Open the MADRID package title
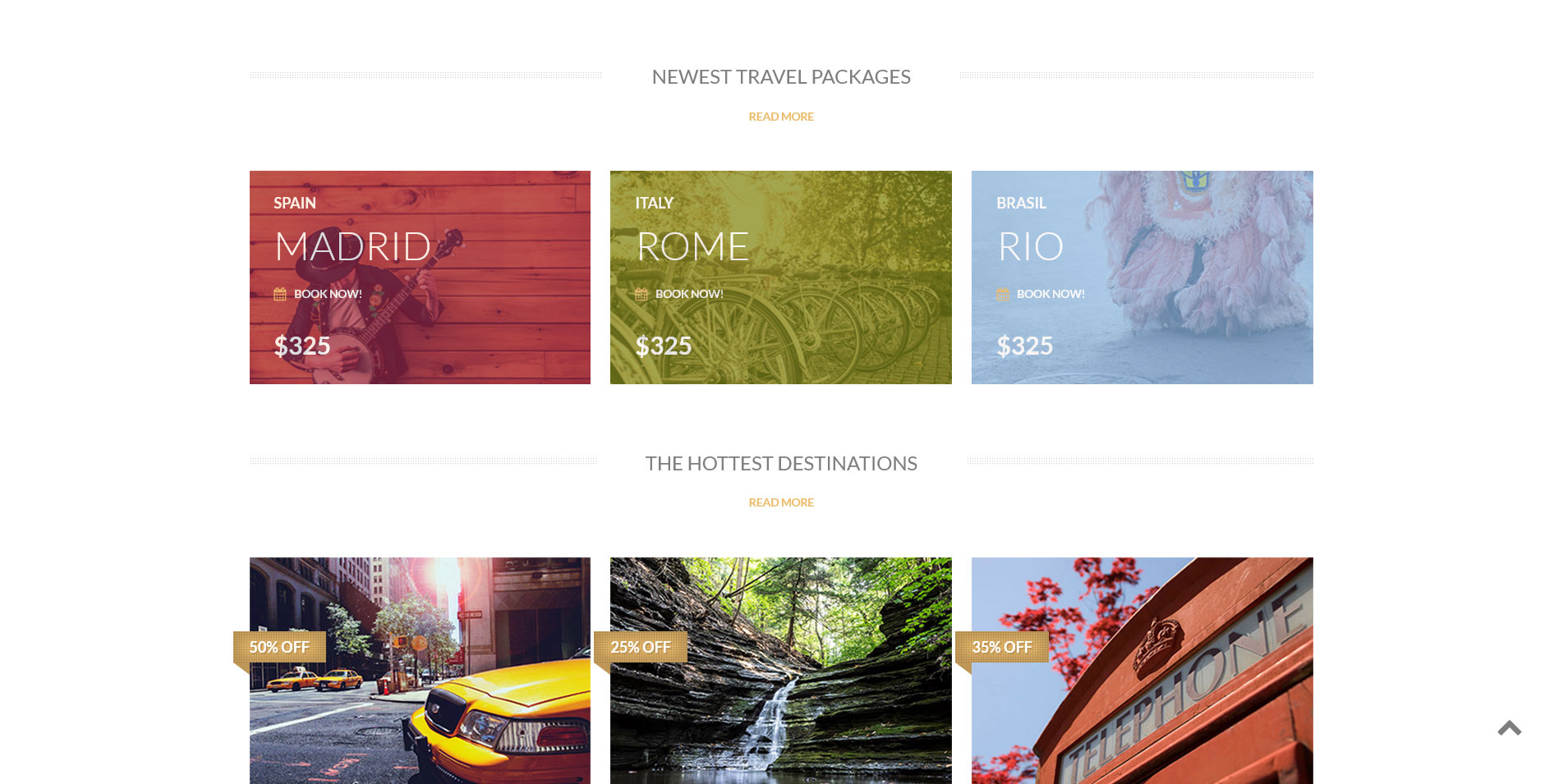Screen dimensions: 1563x784 353,246
